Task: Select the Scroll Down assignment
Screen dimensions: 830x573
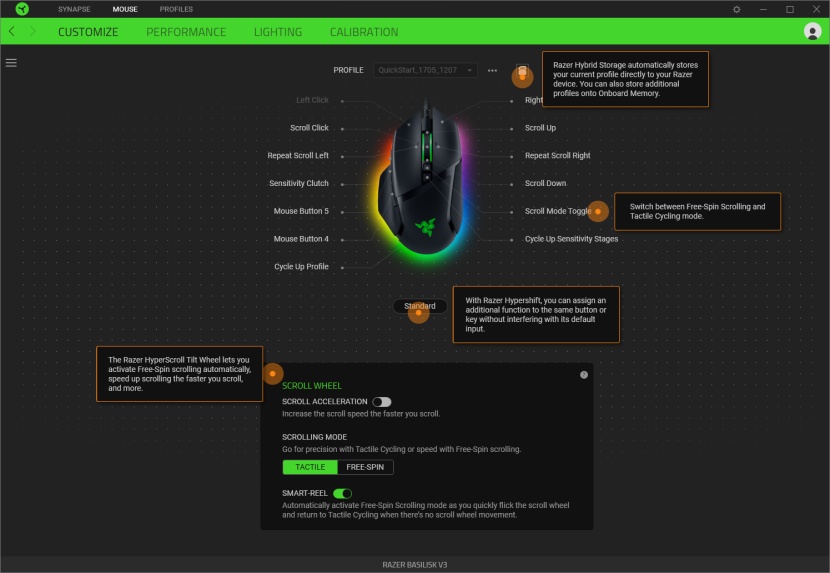Action: (545, 183)
